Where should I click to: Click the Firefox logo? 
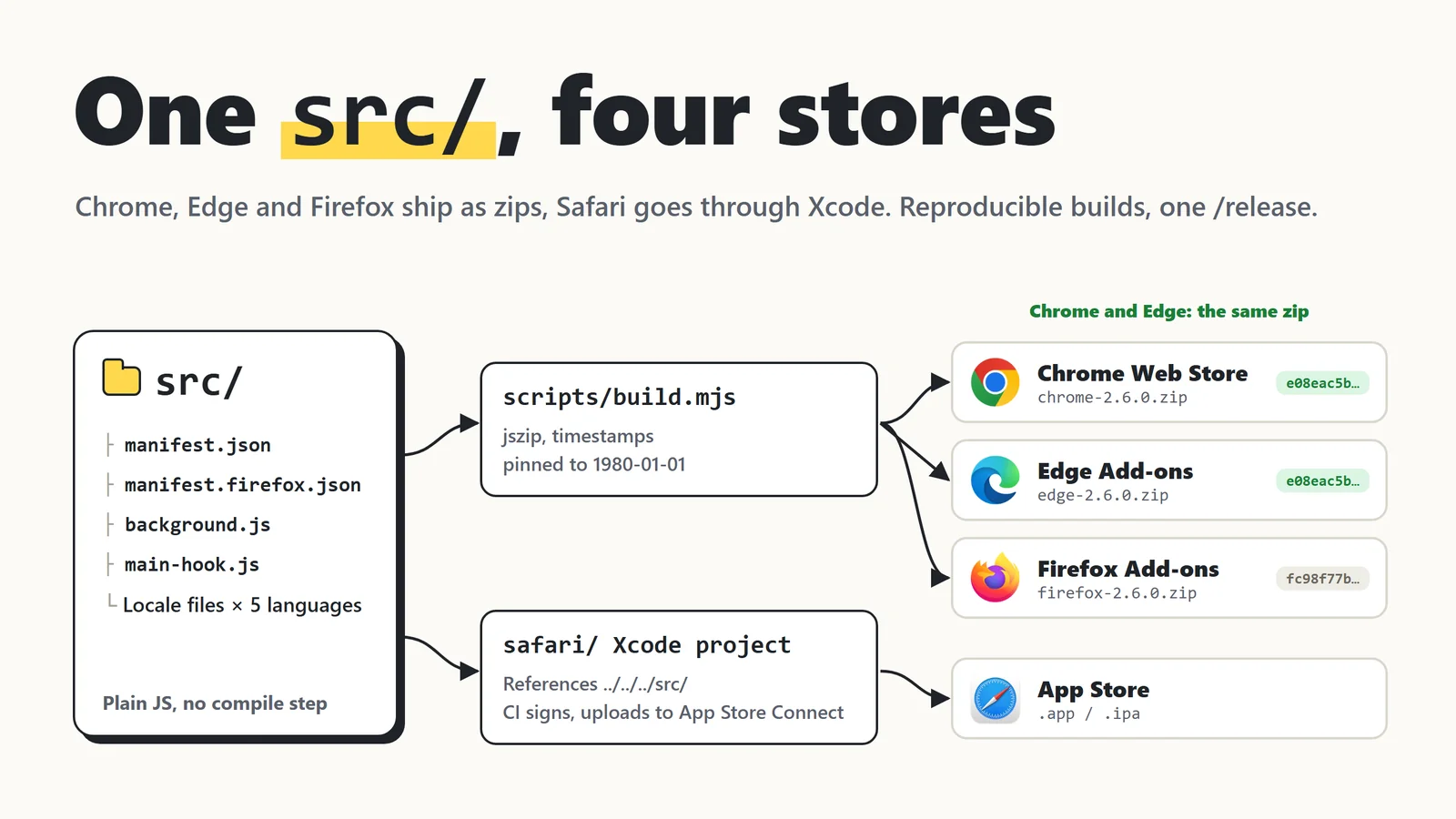(x=995, y=578)
